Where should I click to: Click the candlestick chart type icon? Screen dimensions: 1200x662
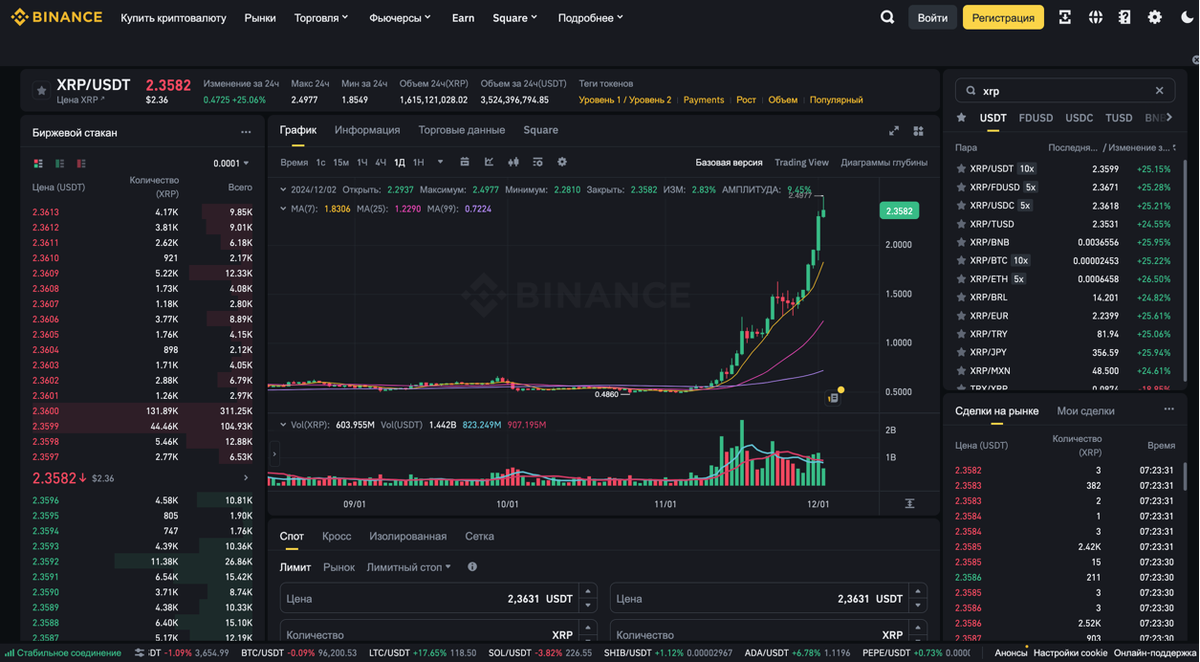click(513, 162)
